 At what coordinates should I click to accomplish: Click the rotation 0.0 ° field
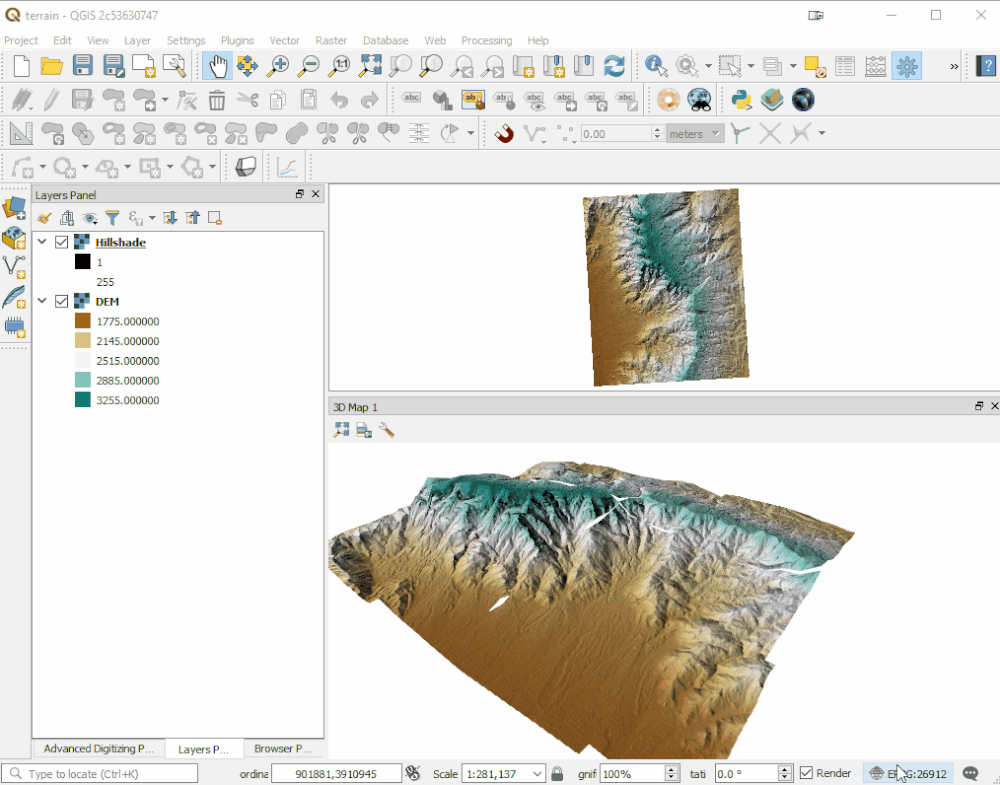tap(746, 774)
